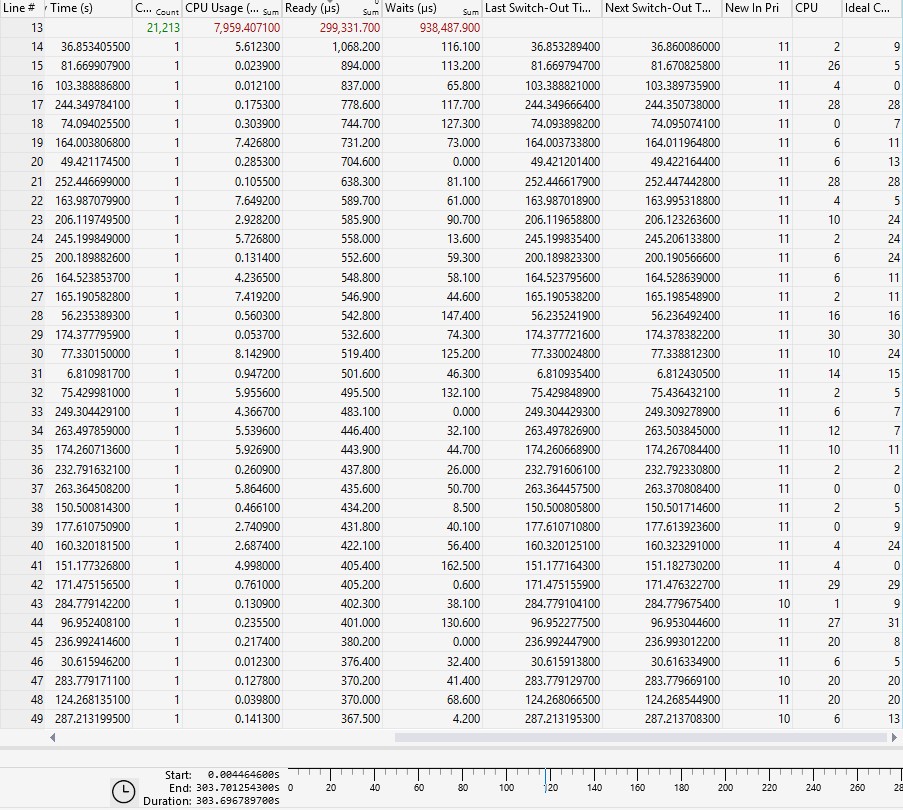Select Ready value 1,068.200

click(x=356, y=47)
